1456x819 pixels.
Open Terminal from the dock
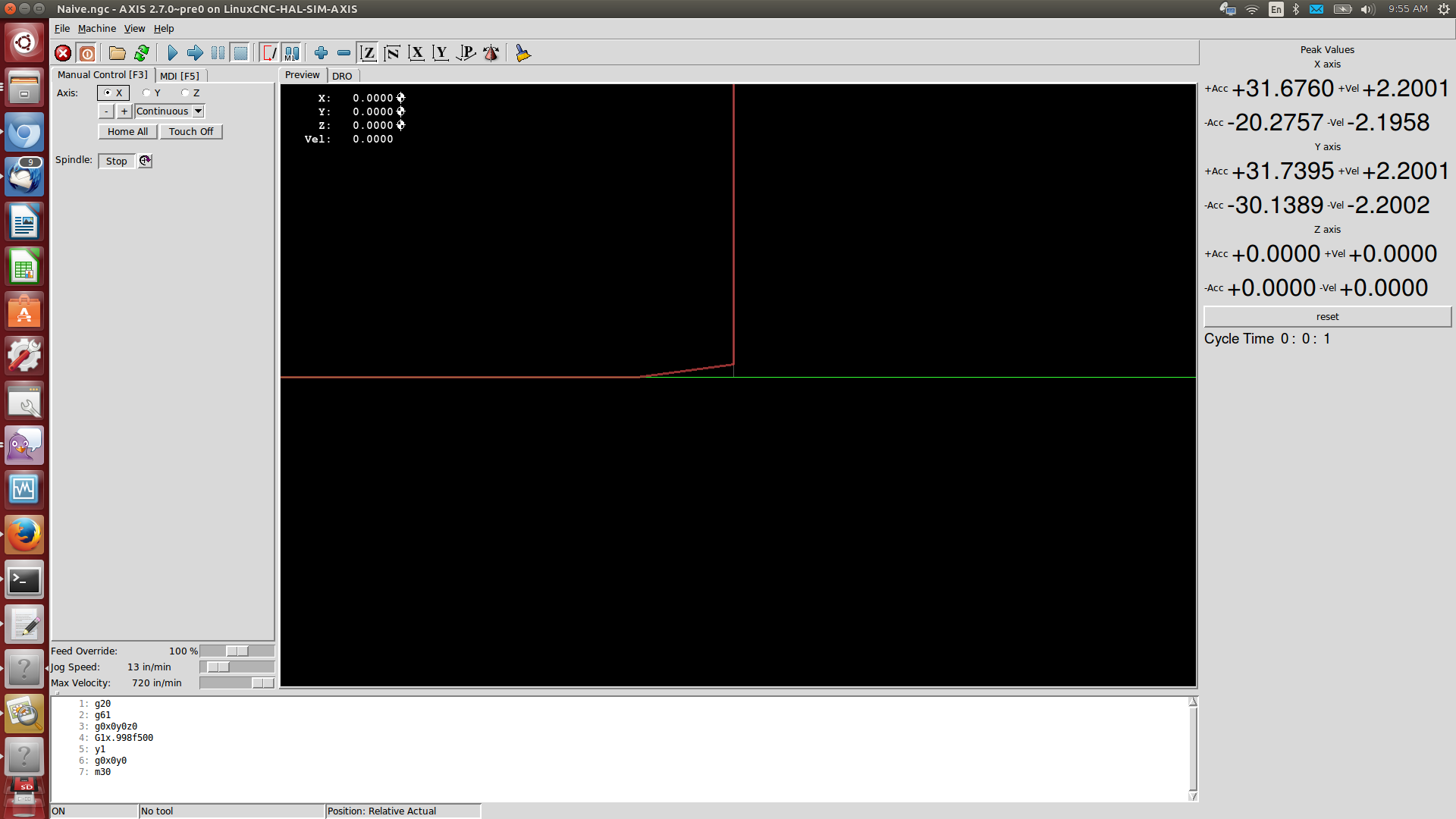coord(24,581)
